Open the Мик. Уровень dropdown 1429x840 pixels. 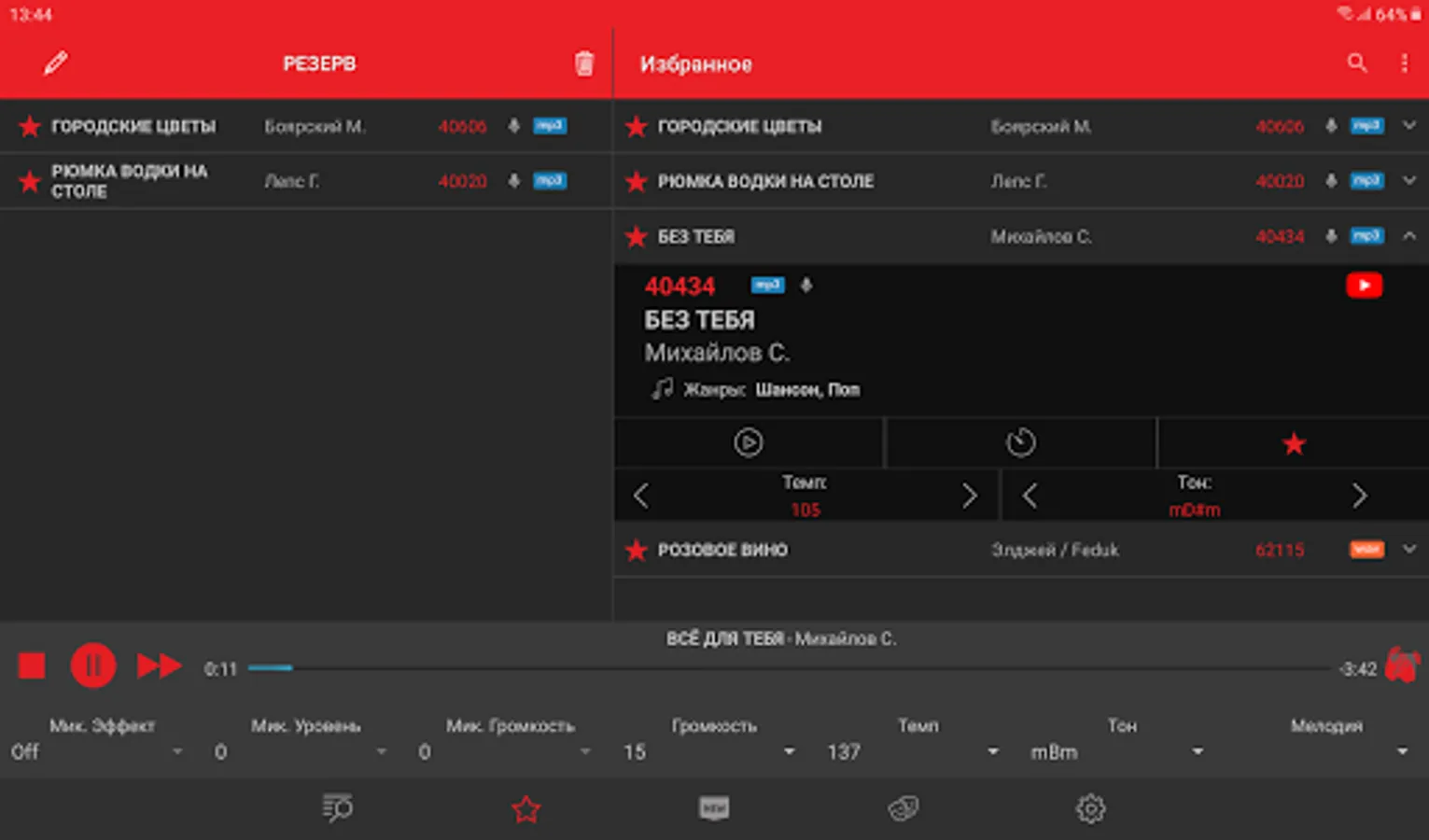(302, 752)
